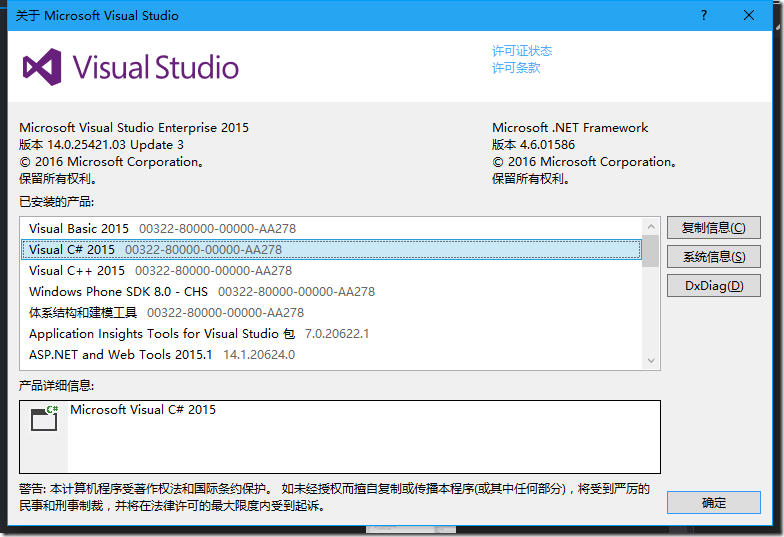
Task: Click the 确定 button
Action: point(714,502)
